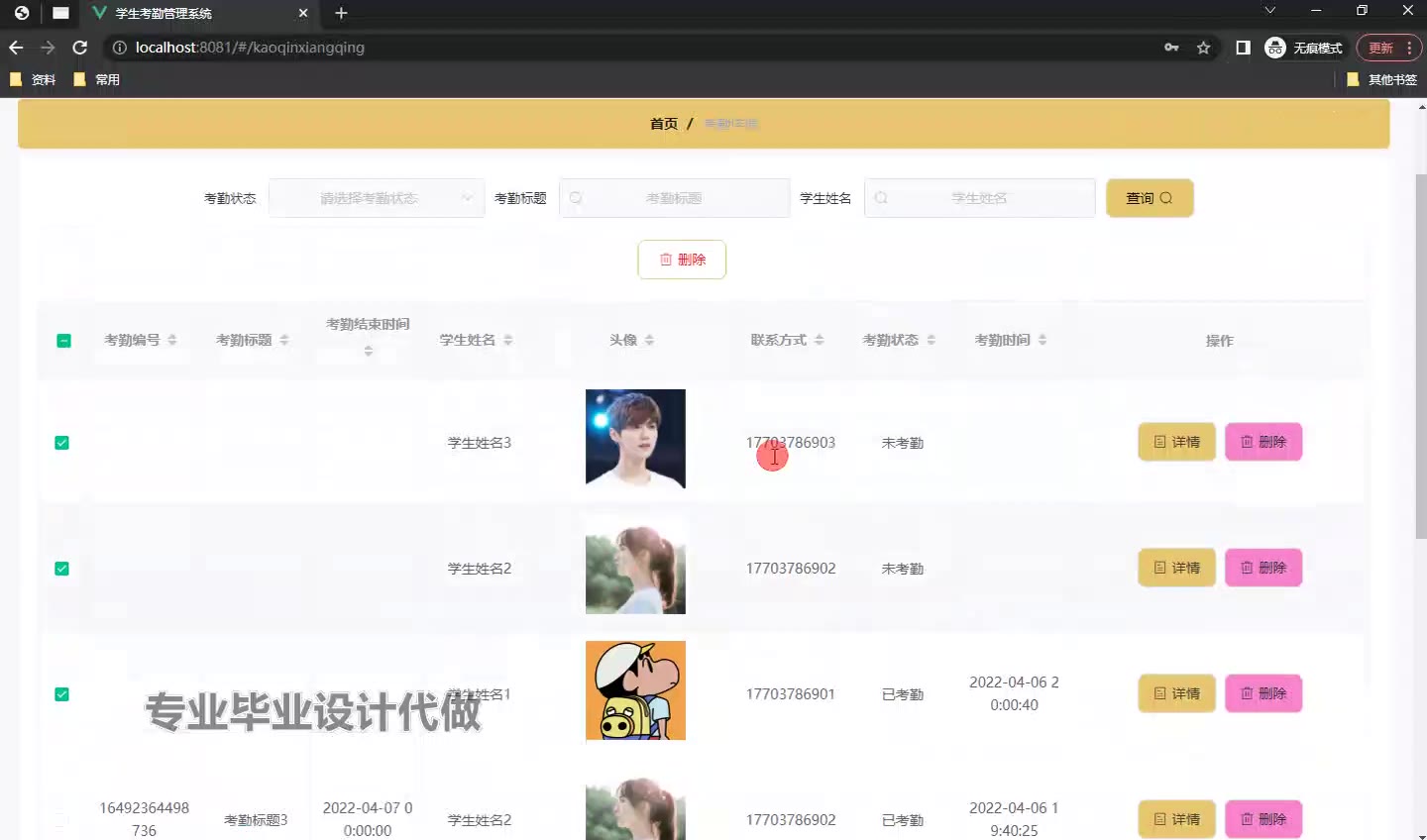This screenshot has width=1427, height=840.
Task: Bookmark this page with star icon
Action: coord(1203,48)
